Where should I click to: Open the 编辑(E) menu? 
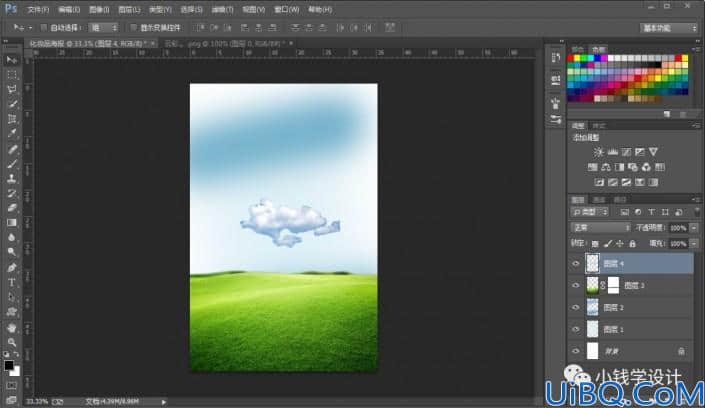[x=69, y=9]
